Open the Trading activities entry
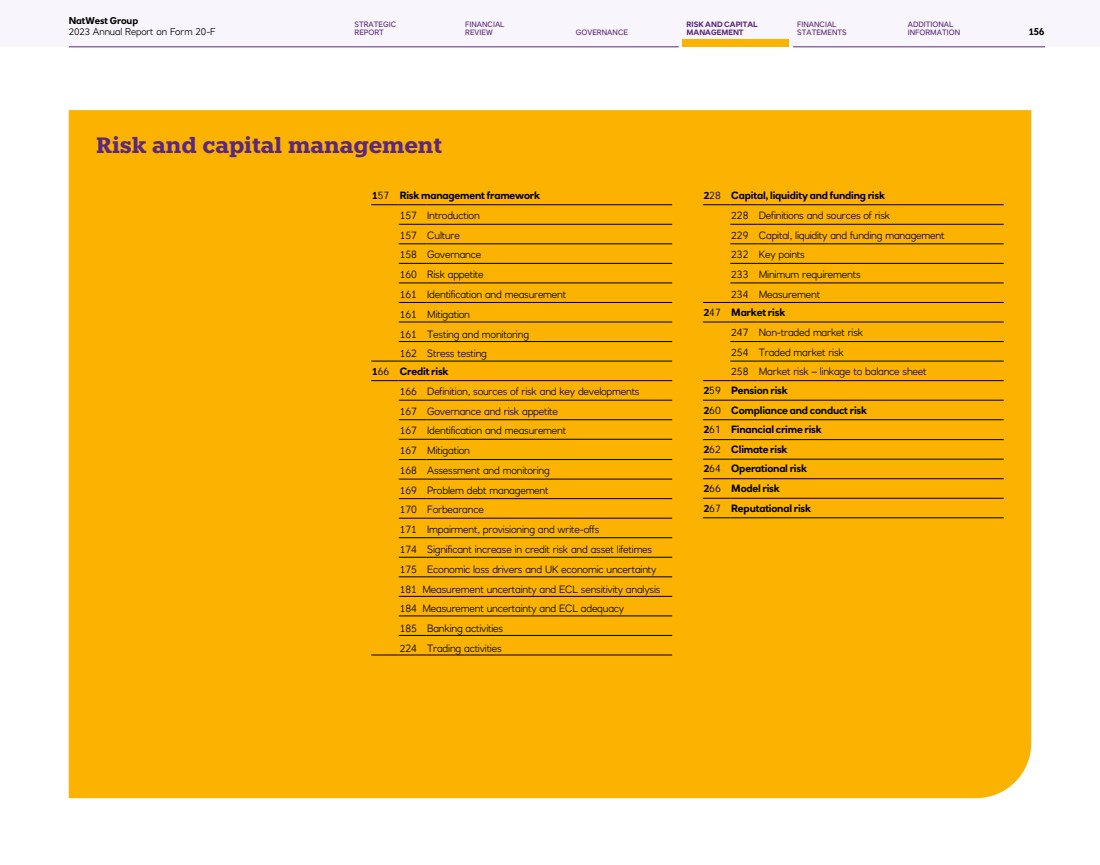 coord(464,649)
